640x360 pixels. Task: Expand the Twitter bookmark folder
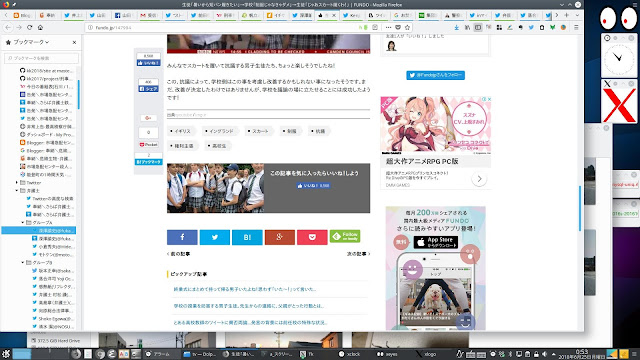(x=17, y=182)
